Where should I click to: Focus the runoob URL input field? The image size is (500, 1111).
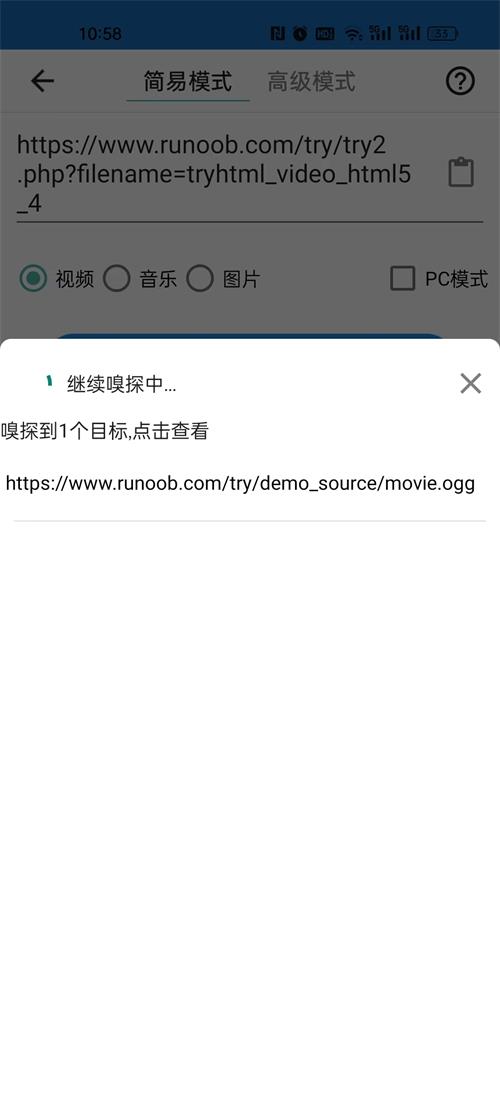pyautogui.click(x=230, y=175)
